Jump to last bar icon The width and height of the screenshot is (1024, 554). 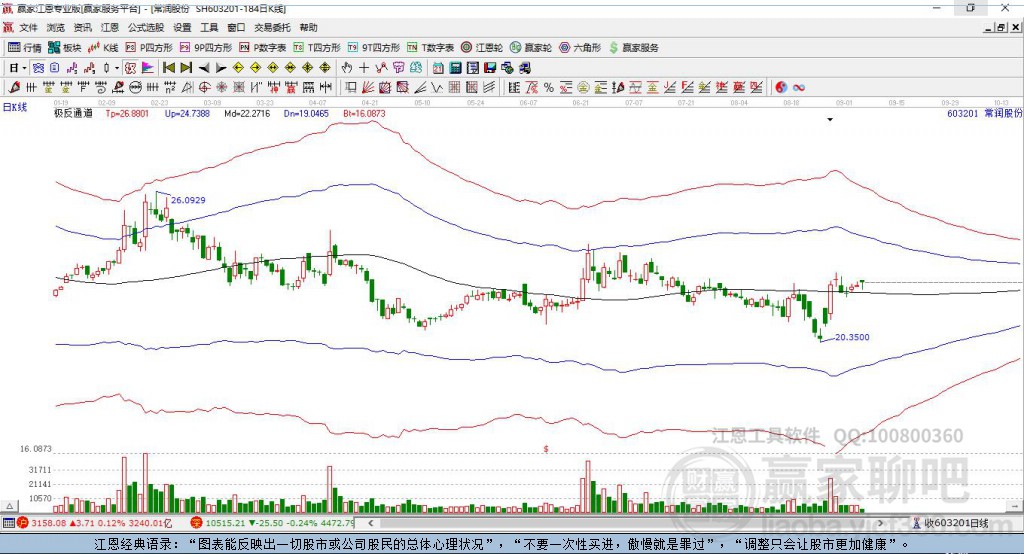point(186,68)
